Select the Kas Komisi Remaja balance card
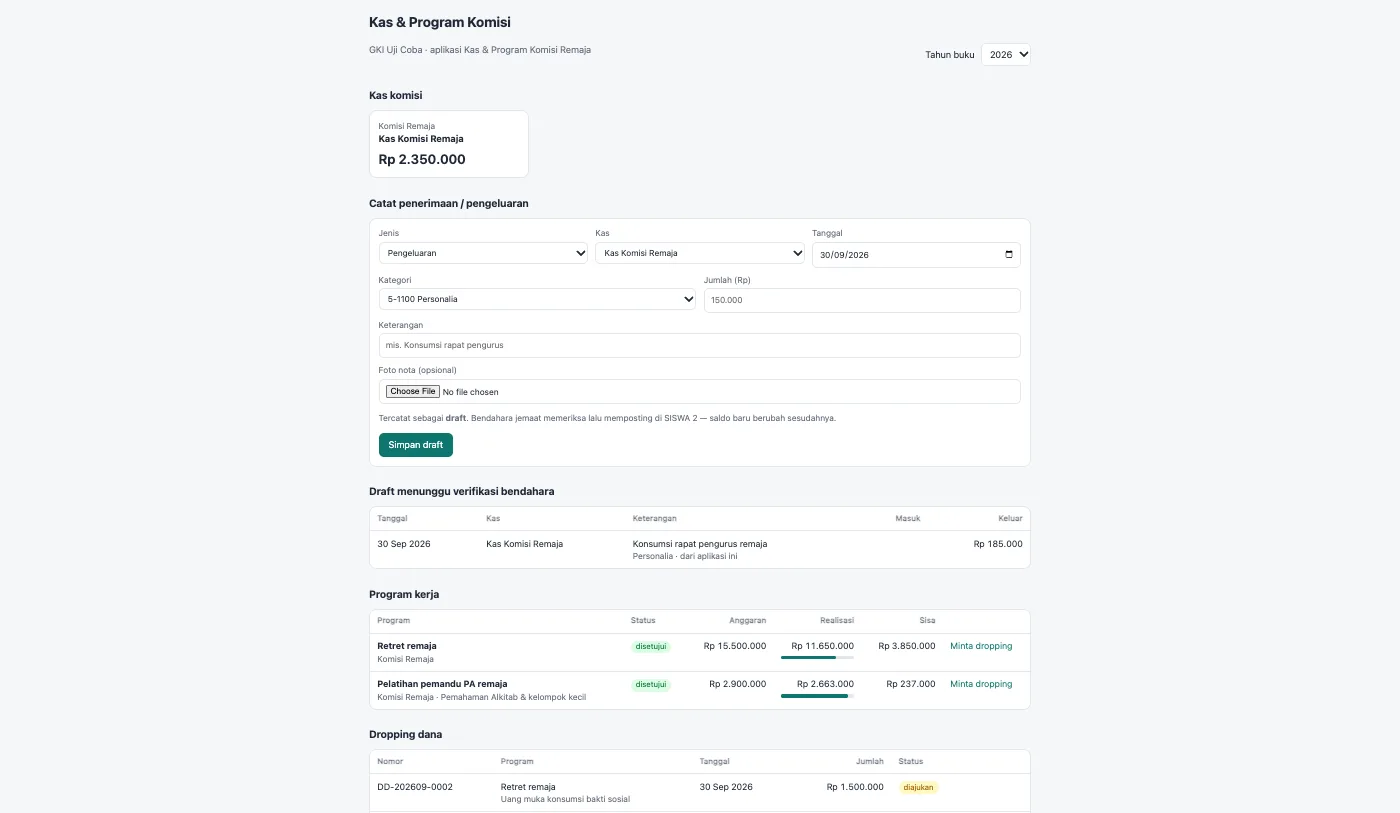The image size is (1400, 813). [449, 144]
